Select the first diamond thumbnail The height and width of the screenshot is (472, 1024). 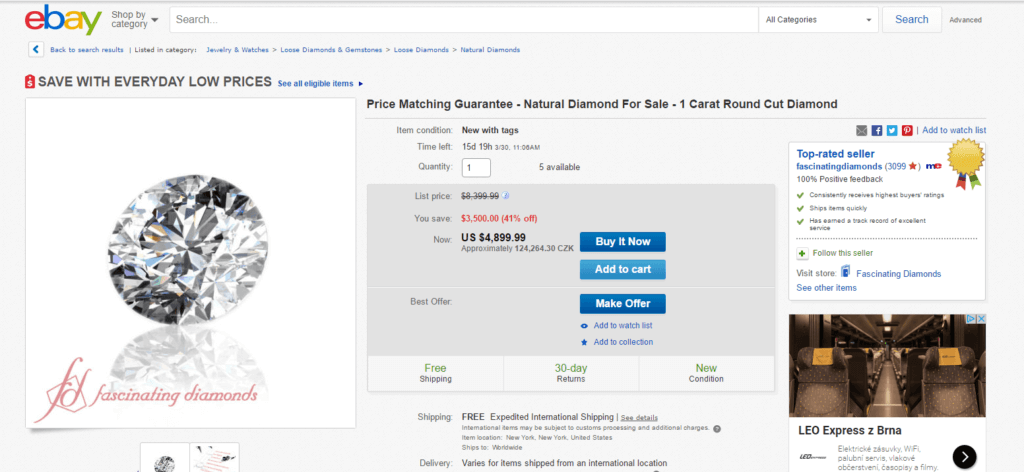tap(165, 458)
